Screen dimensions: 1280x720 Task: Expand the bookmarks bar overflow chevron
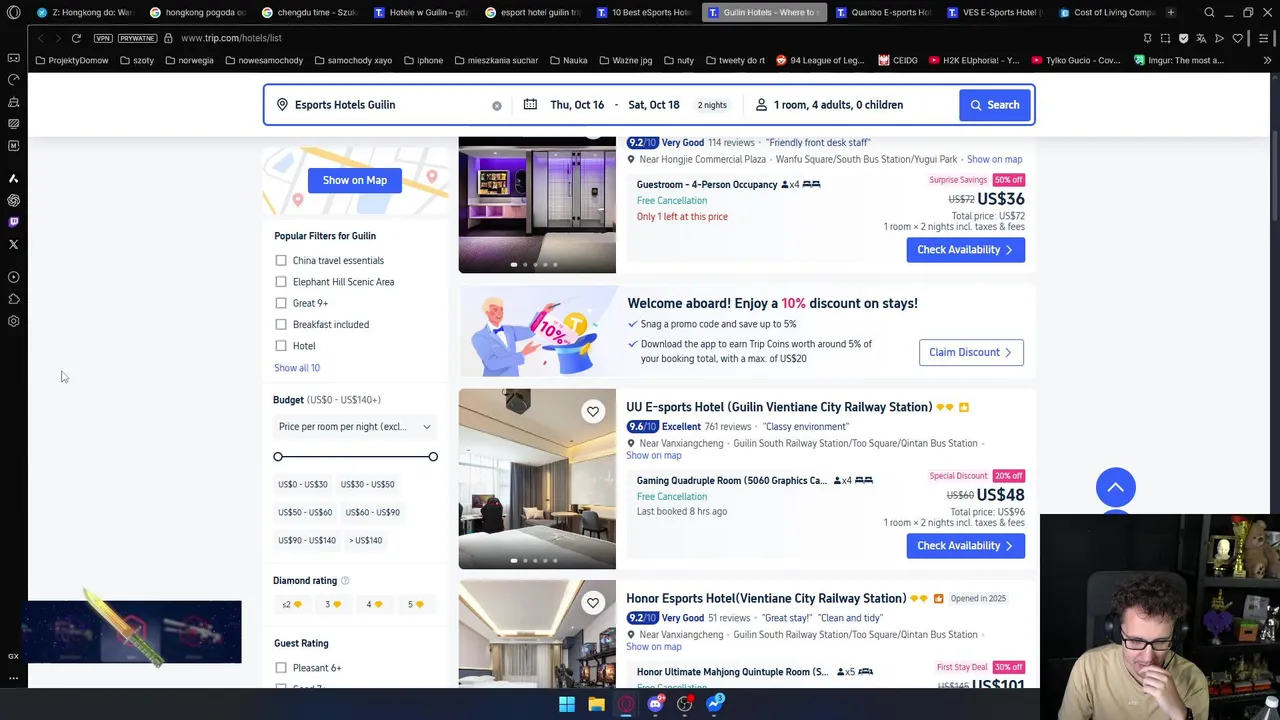[x=1267, y=60]
